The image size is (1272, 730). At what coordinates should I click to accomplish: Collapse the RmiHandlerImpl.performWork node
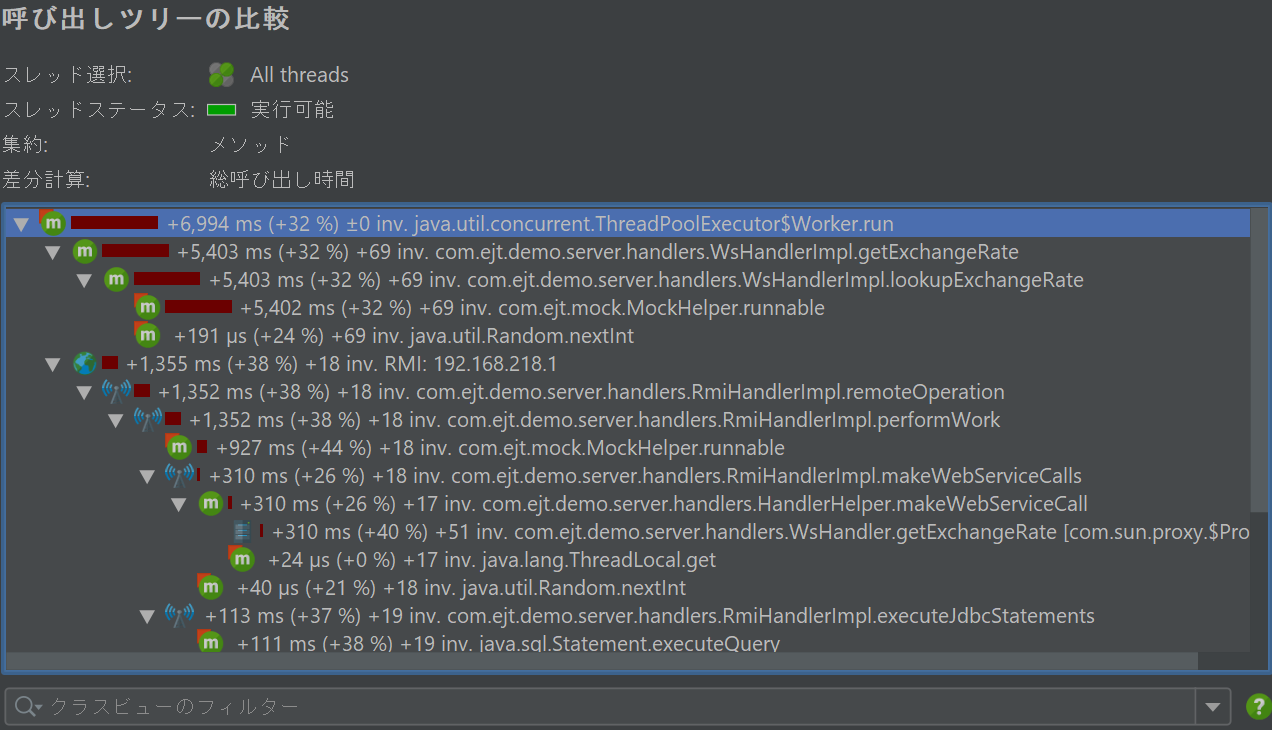pos(117,420)
